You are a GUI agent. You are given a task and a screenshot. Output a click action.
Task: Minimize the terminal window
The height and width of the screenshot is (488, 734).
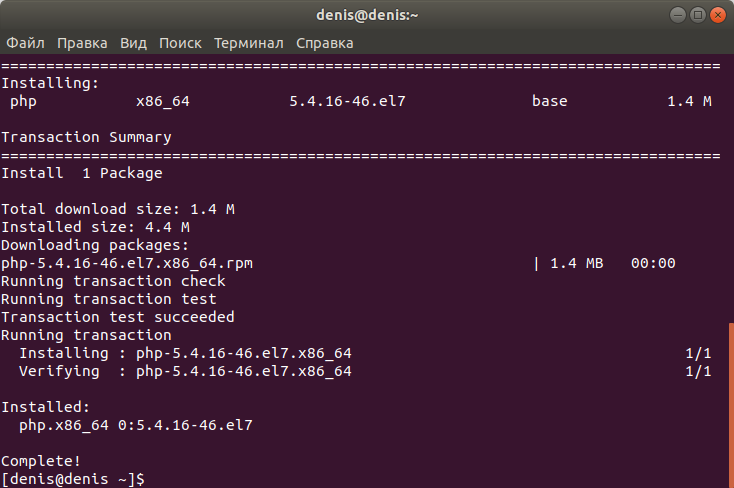tap(678, 14)
